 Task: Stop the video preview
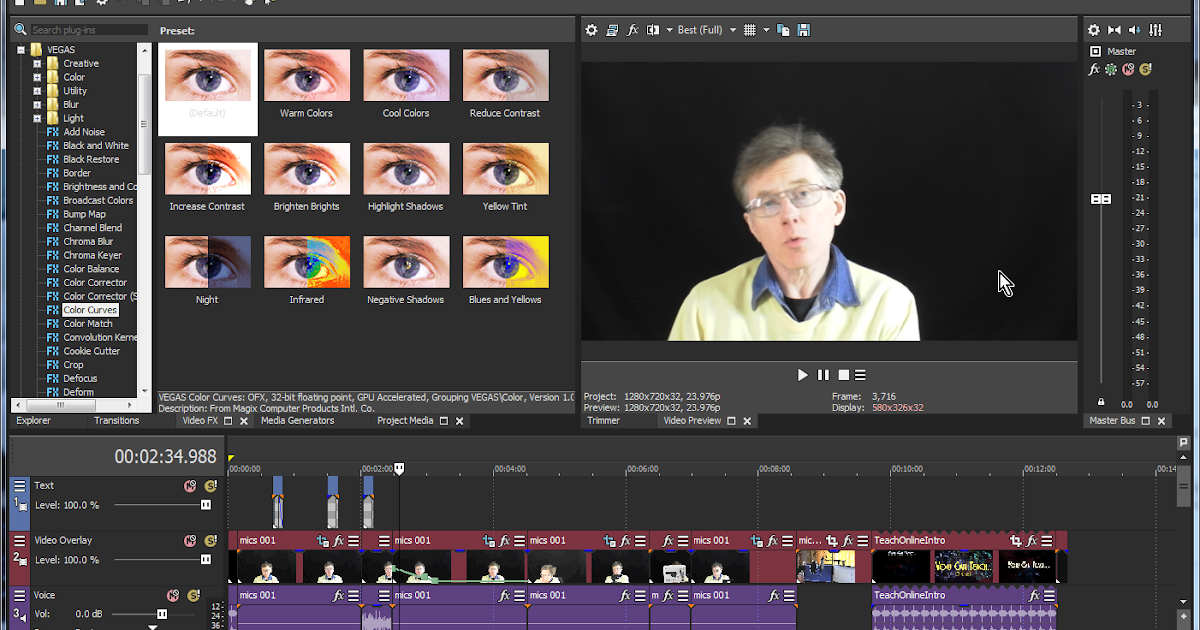[x=843, y=375]
